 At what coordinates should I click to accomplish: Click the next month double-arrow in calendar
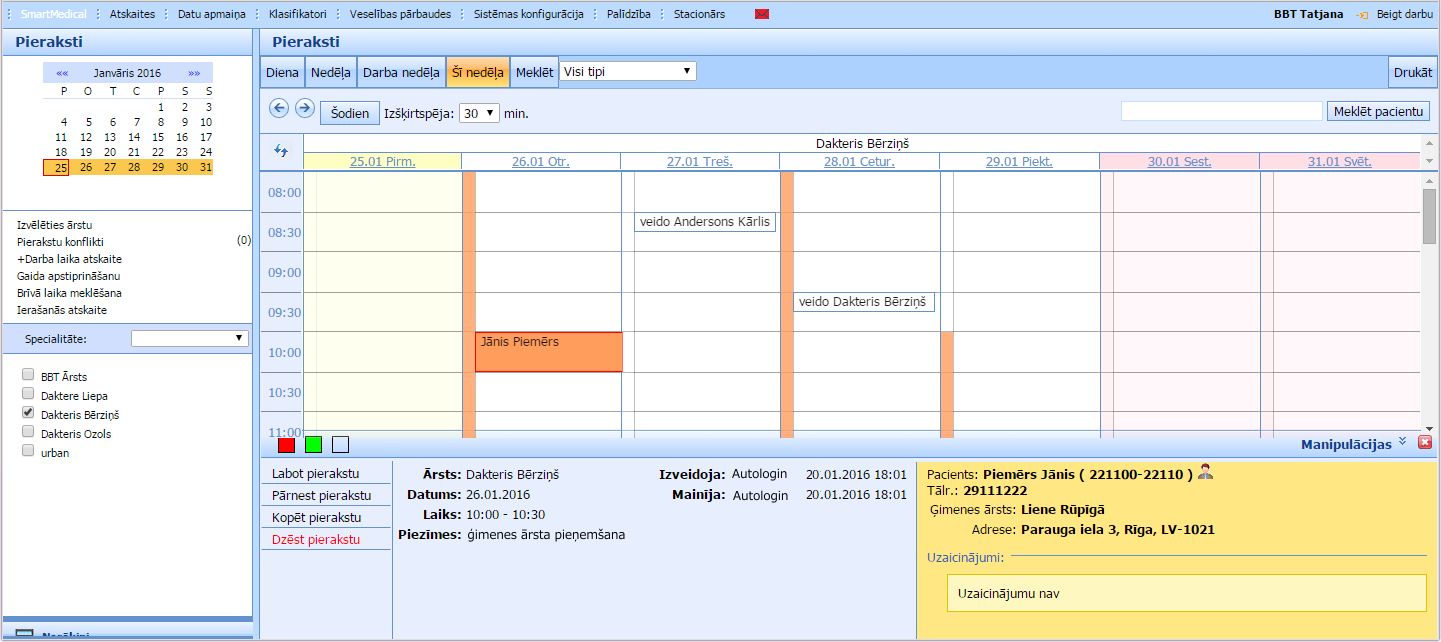(194, 73)
